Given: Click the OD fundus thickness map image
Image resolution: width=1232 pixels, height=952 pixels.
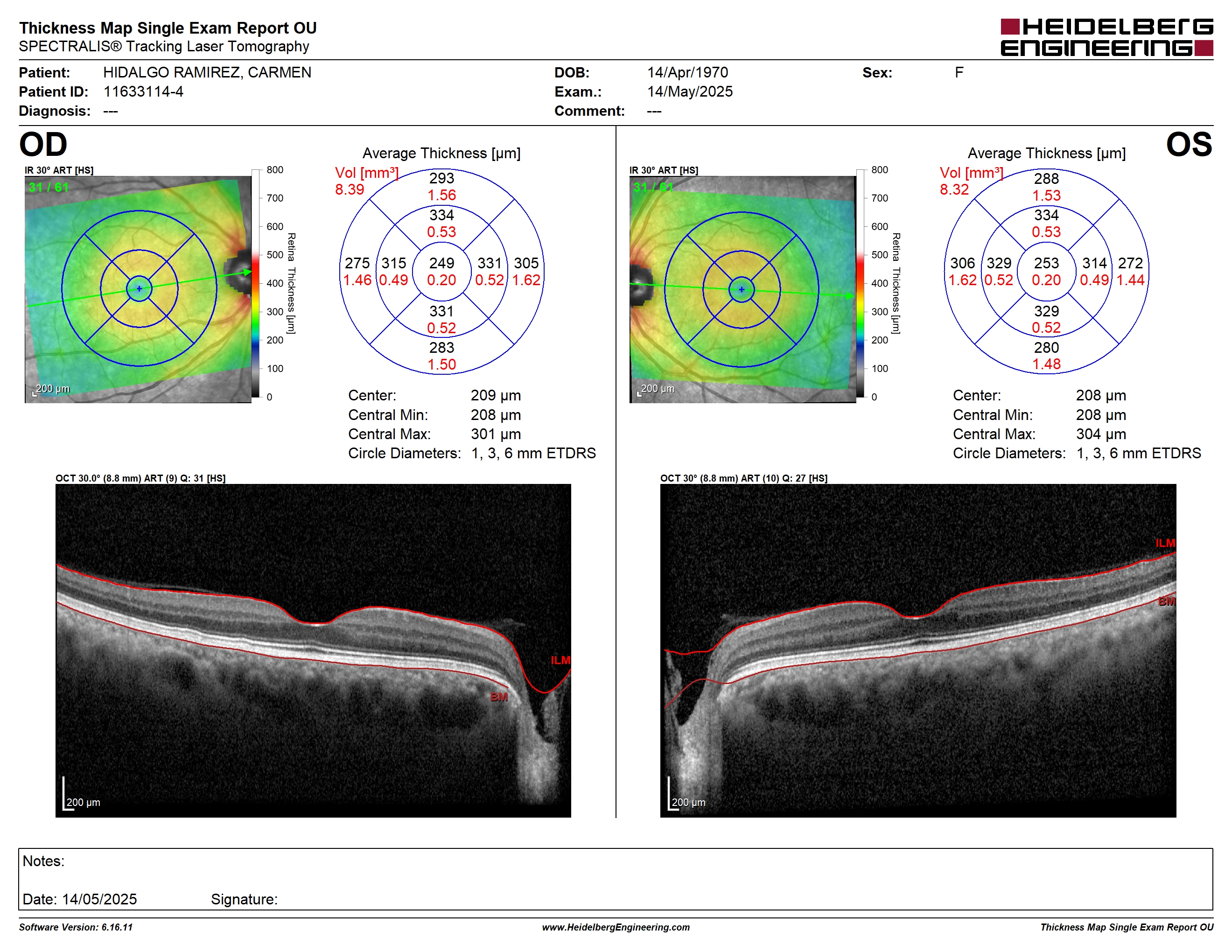Looking at the screenshot, I should click(x=138, y=289).
